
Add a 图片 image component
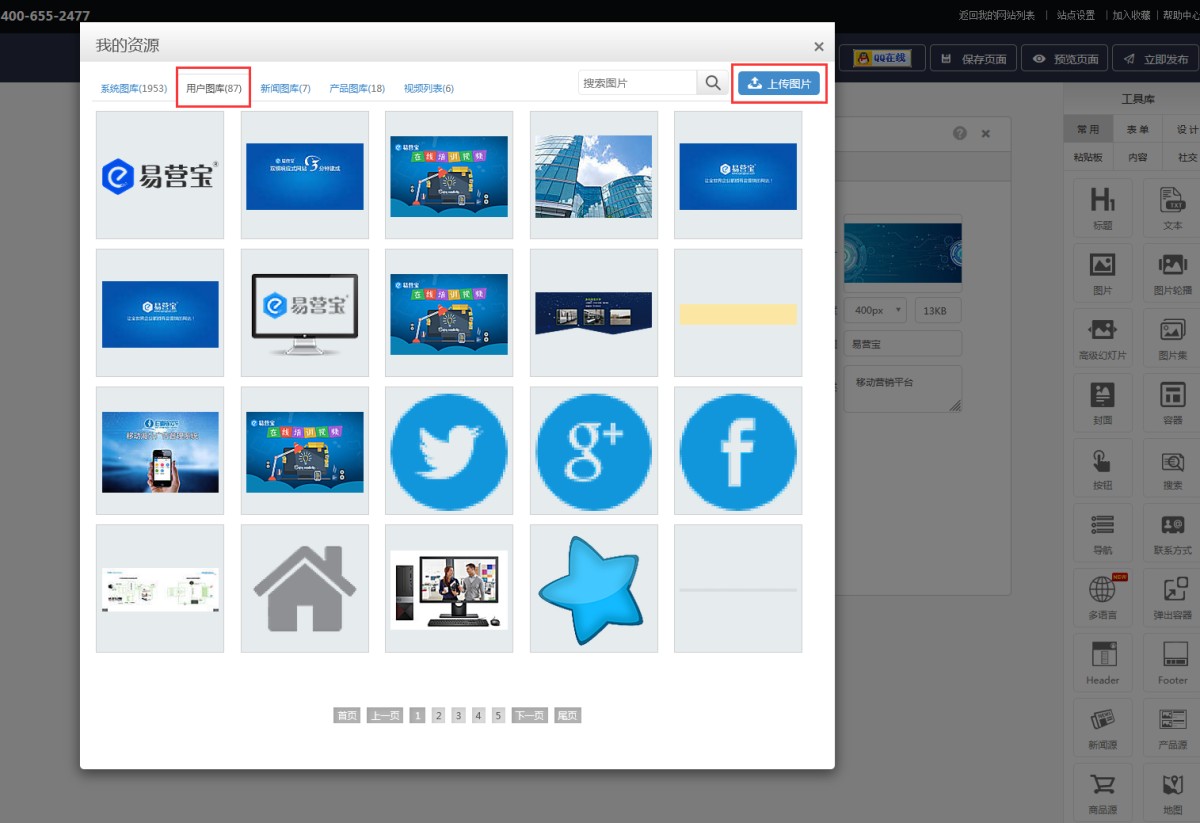pyautogui.click(x=1102, y=273)
